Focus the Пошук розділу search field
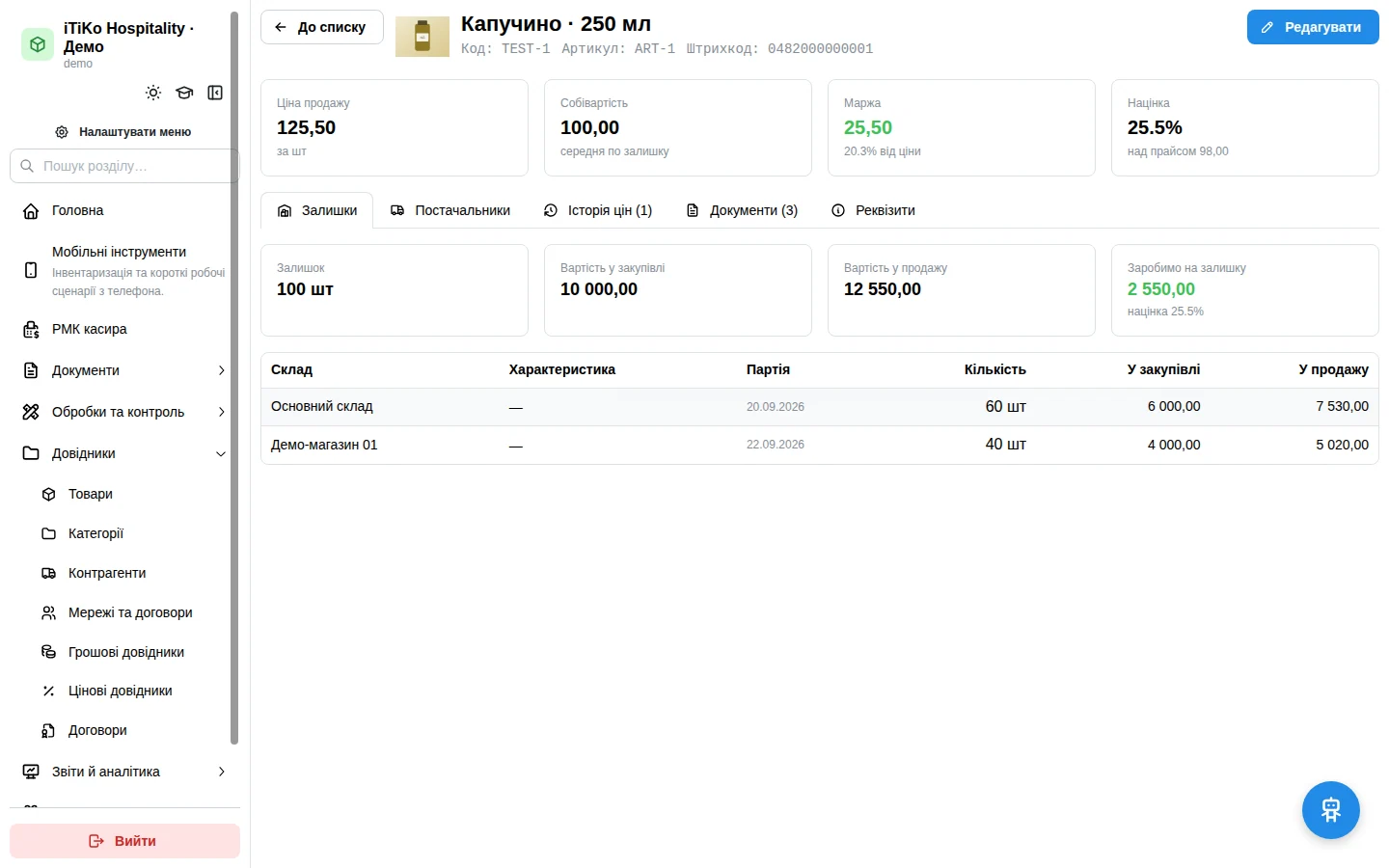This screenshot has width=1389, height=868. point(124,166)
